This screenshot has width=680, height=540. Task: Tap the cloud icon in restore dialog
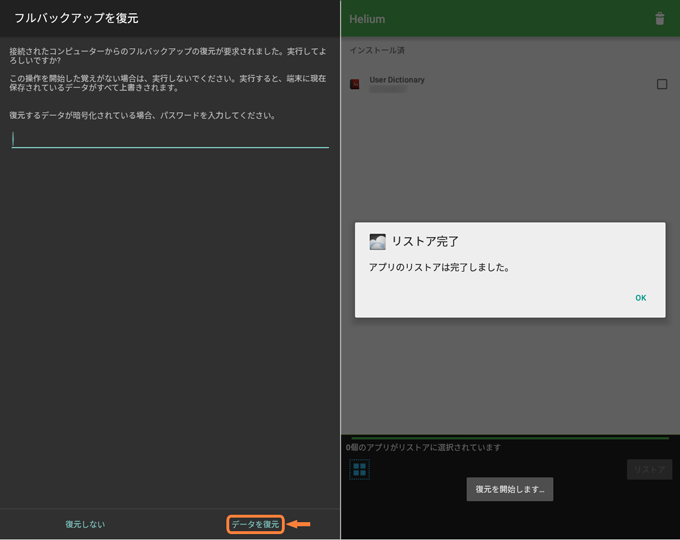[377, 242]
